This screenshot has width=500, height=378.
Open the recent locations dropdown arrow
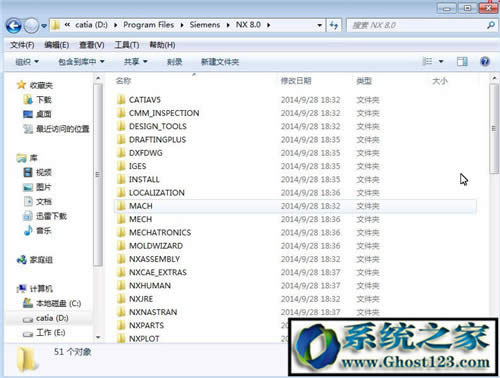coord(44,26)
